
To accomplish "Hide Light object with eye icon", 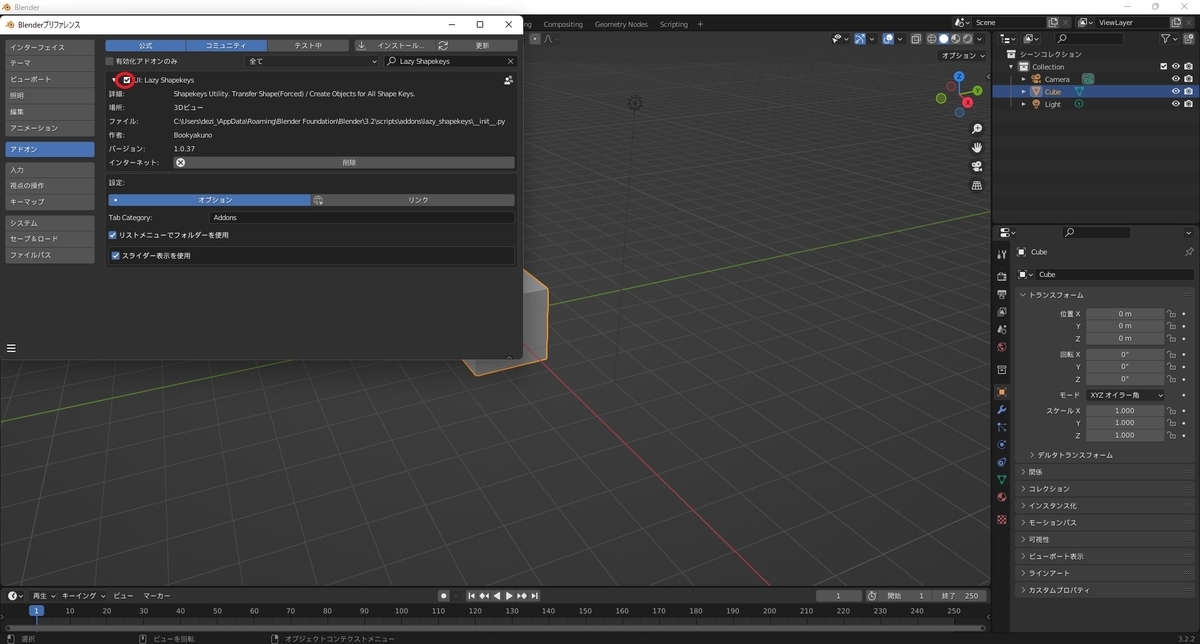I will 1175,104.
